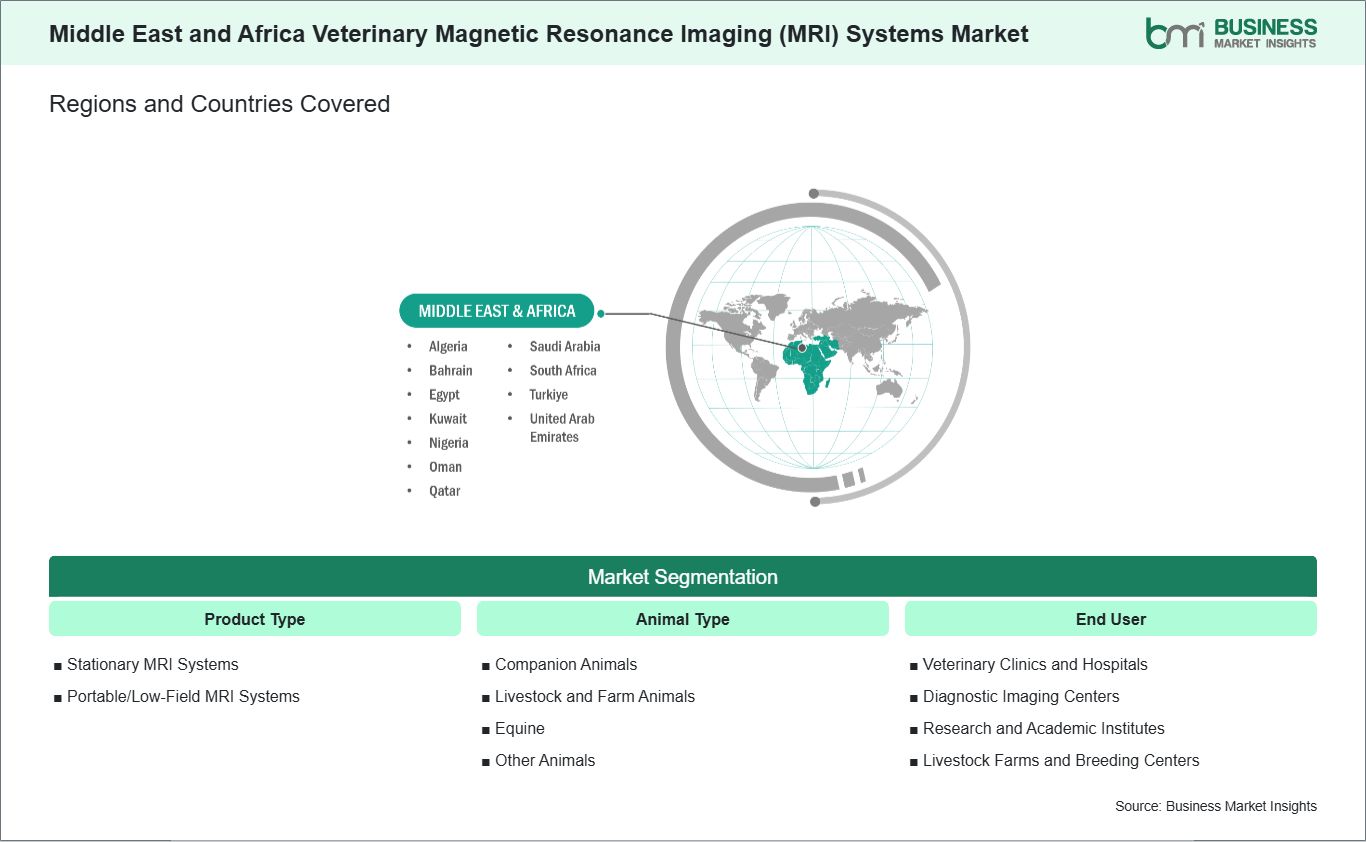The width and height of the screenshot is (1366, 842).
Task: Click the report title at top
Action: (x=539, y=33)
